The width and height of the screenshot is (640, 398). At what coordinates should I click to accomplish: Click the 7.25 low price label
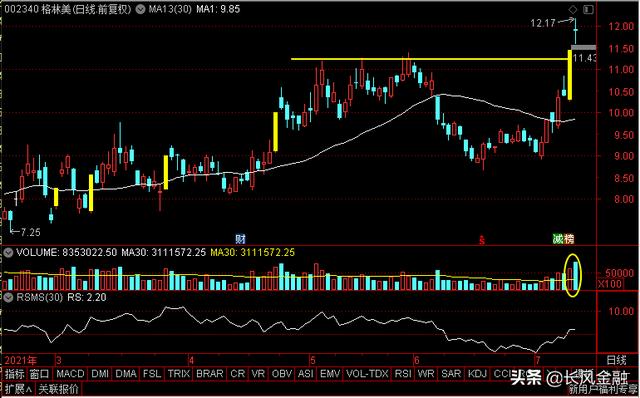click(x=31, y=232)
